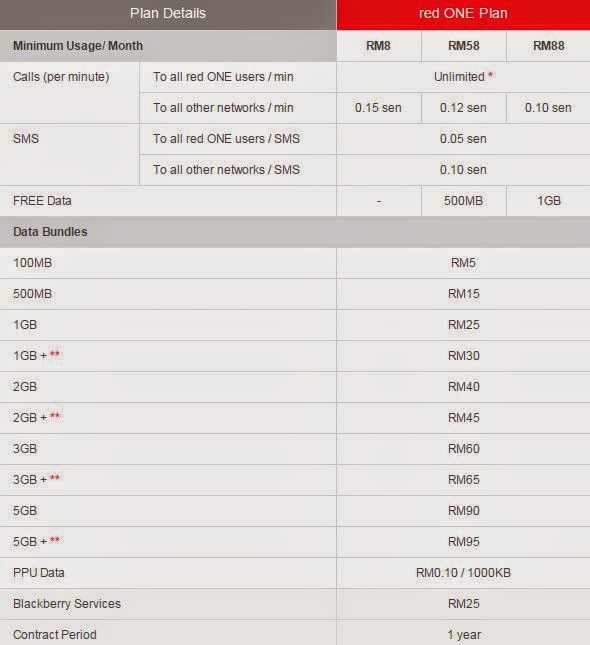Click the red asterisk next to Unlimited
Viewport: 590px width, 645px height.
pyautogui.click(x=490, y=76)
